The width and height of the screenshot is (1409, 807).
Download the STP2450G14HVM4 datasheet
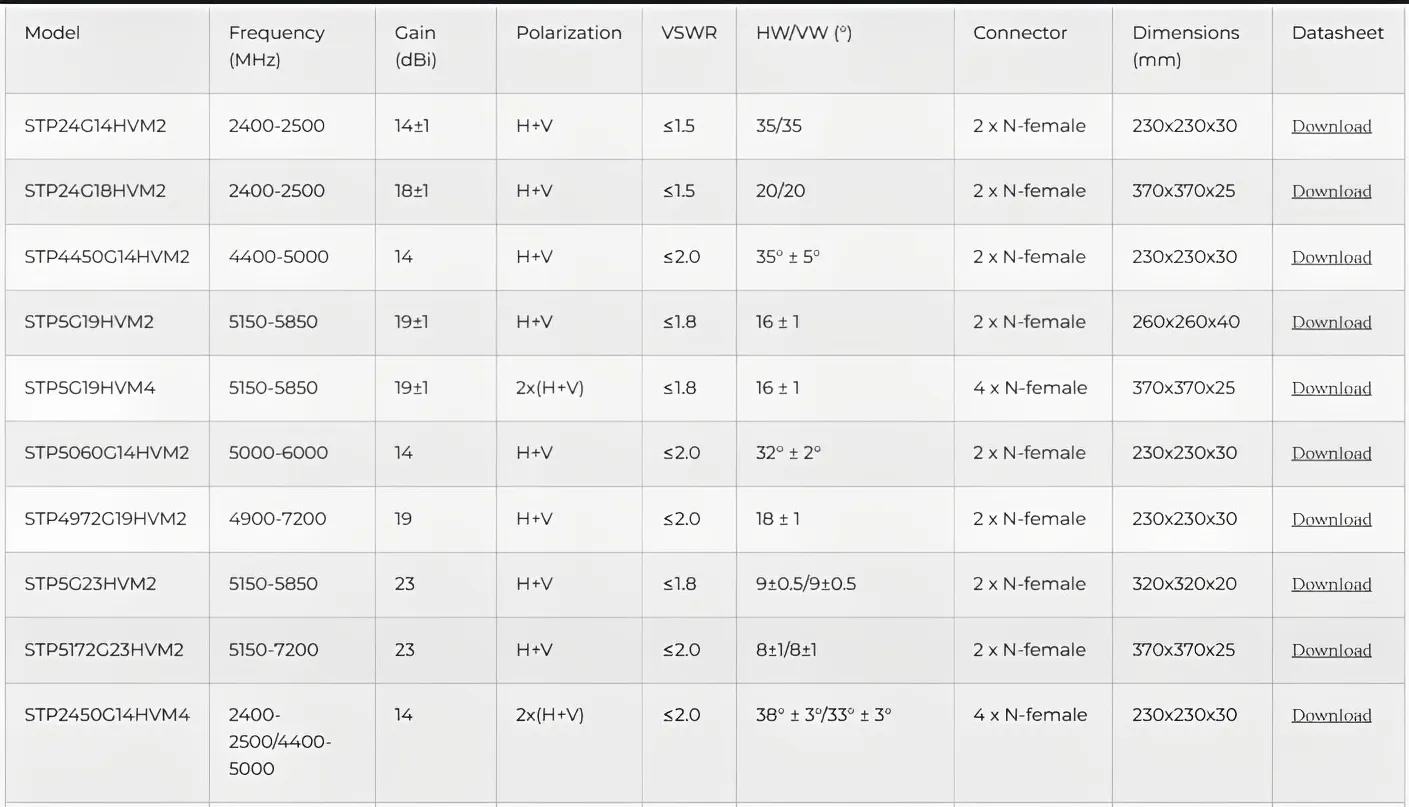click(x=1331, y=715)
